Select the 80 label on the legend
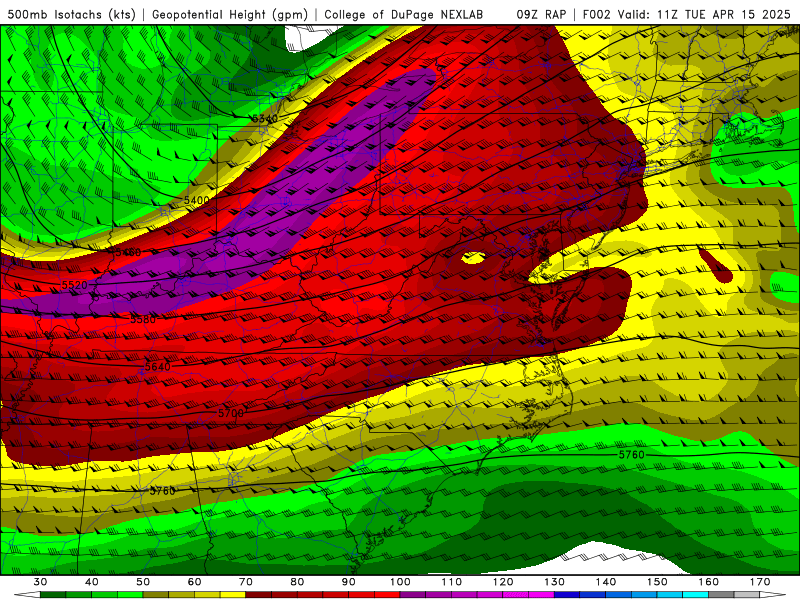This screenshot has width=800, height=600. pyautogui.click(x=297, y=582)
